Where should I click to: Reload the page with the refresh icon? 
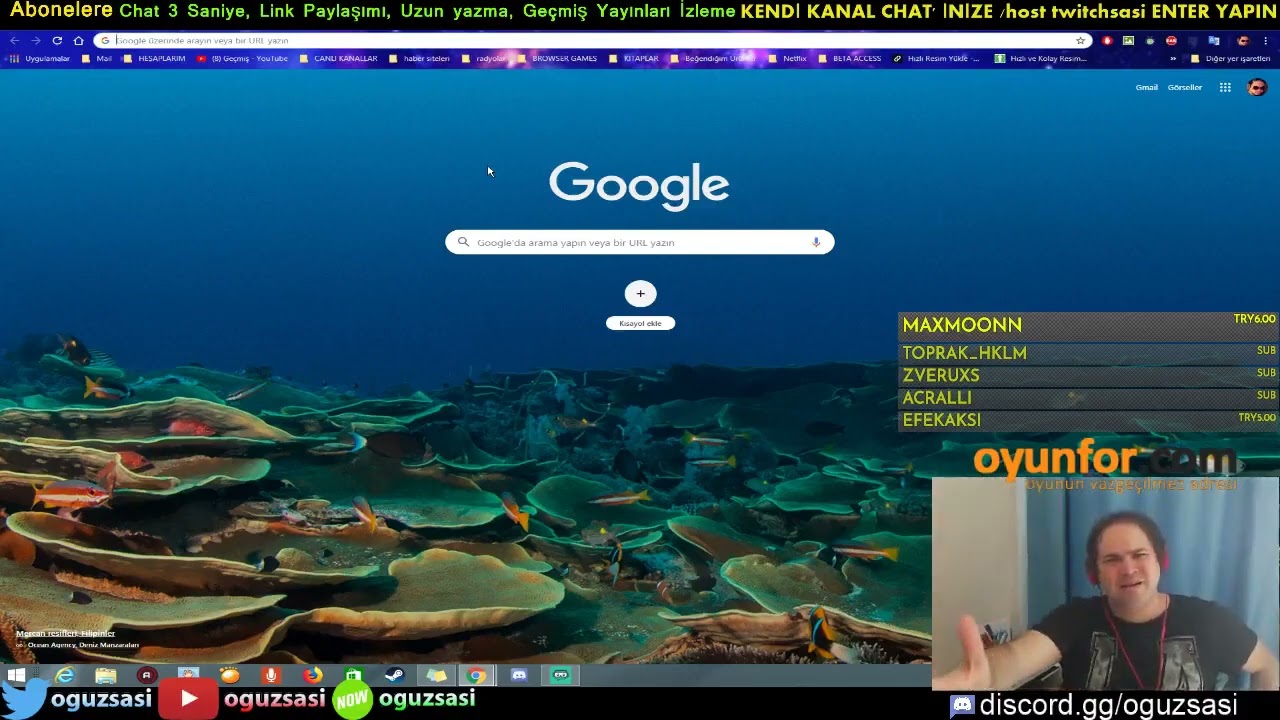(57, 40)
